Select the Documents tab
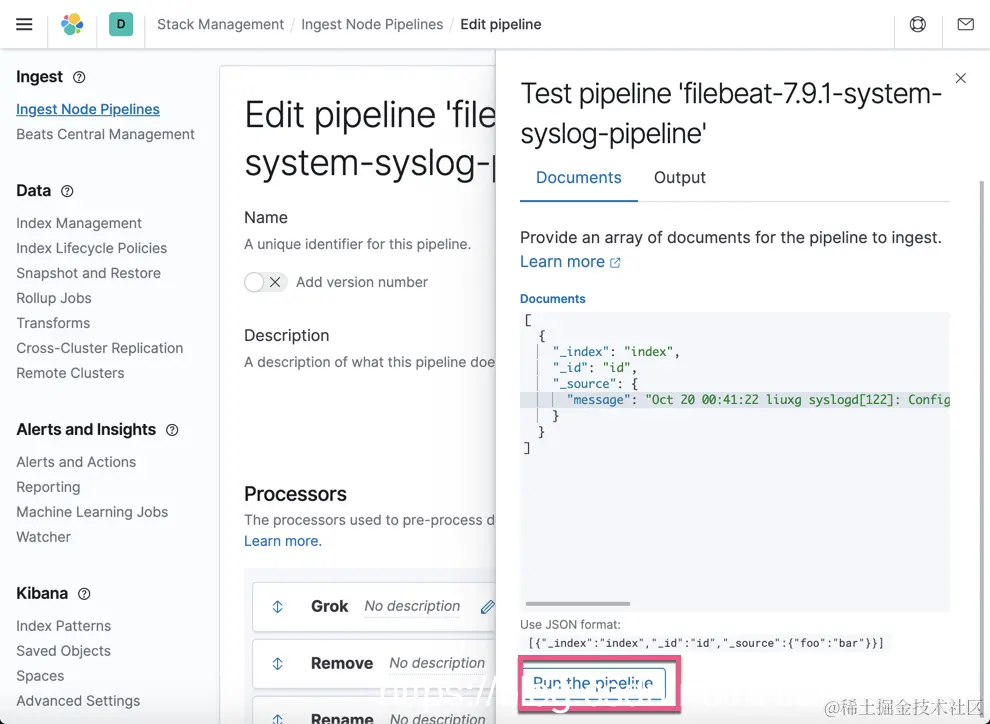Viewport: 990px width, 724px height. pyautogui.click(x=578, y=177)
